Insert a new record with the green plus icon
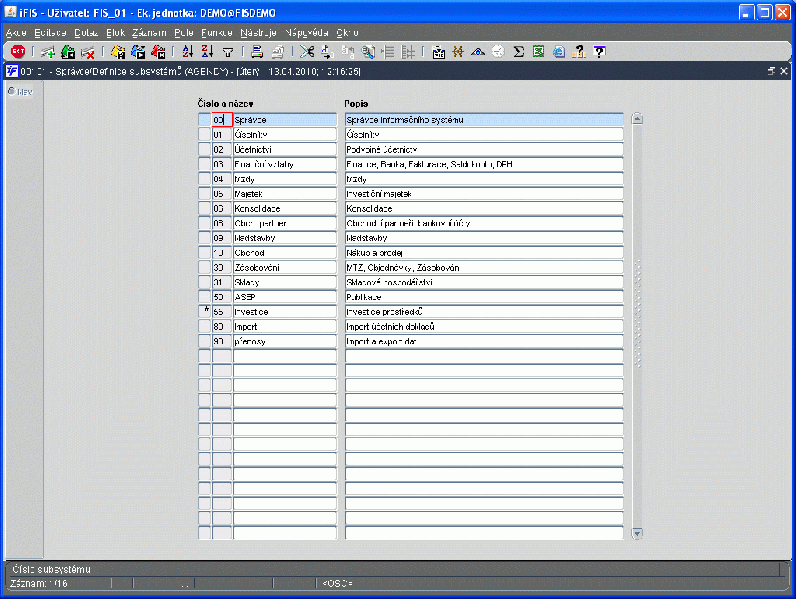The height and width of the screenshot is (599, 796). point(48,51)
